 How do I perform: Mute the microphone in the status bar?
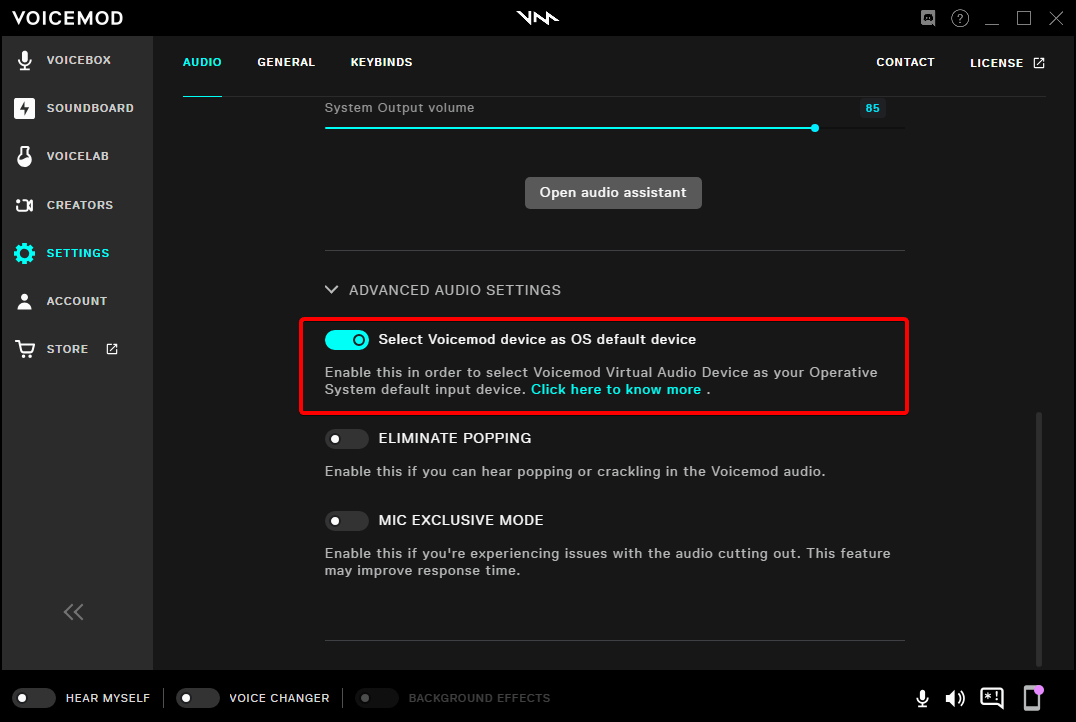pos(922,698)
